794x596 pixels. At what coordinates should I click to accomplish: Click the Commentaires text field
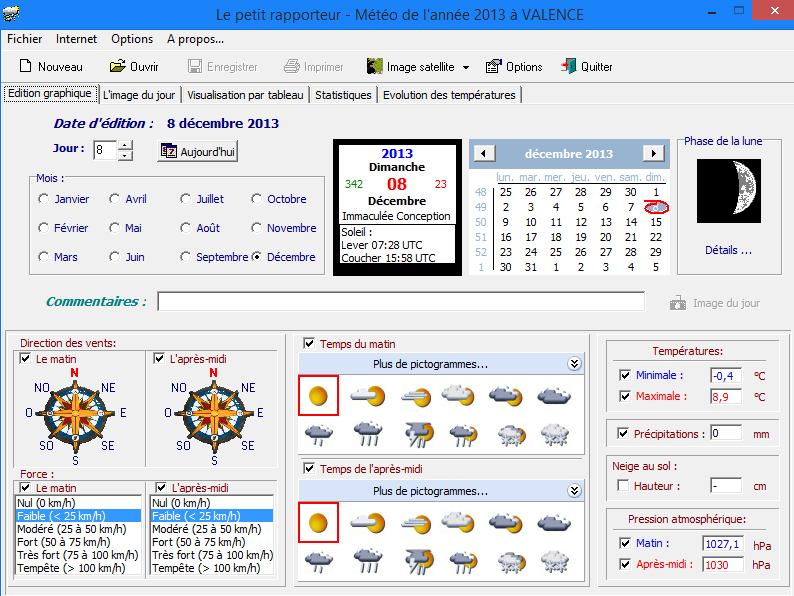coord(401,301)
